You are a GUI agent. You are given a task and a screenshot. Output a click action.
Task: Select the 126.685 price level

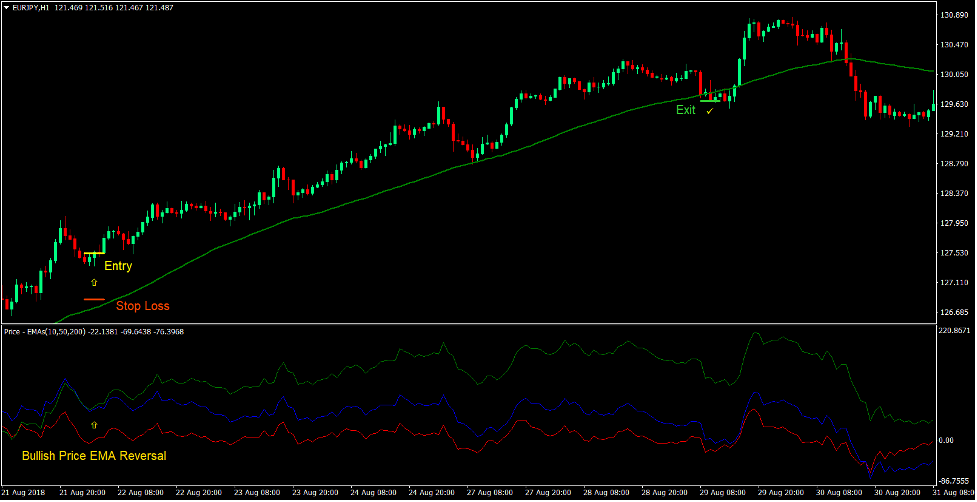tap(953, 312)
